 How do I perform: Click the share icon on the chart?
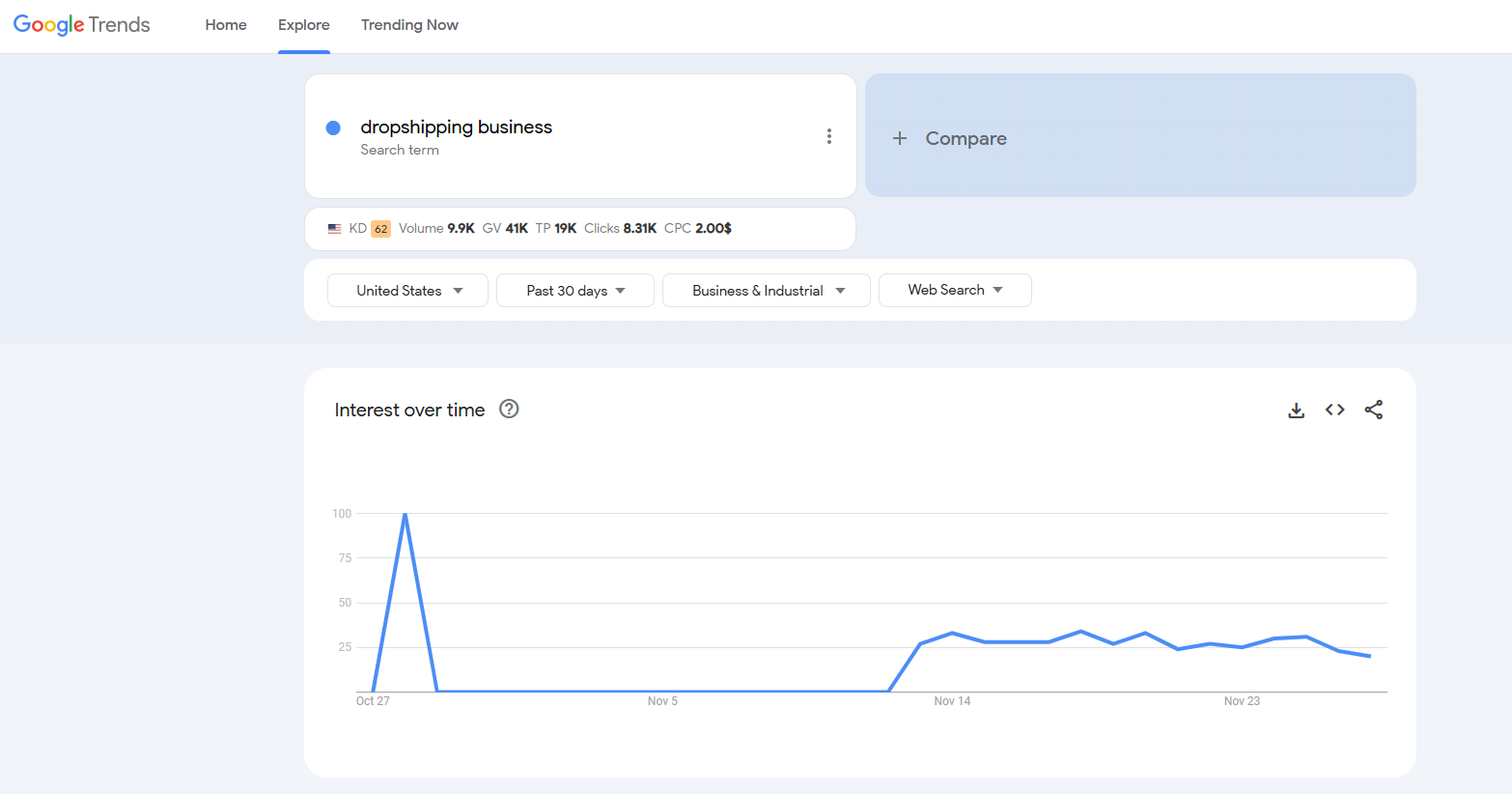(x=1374, y=410)
